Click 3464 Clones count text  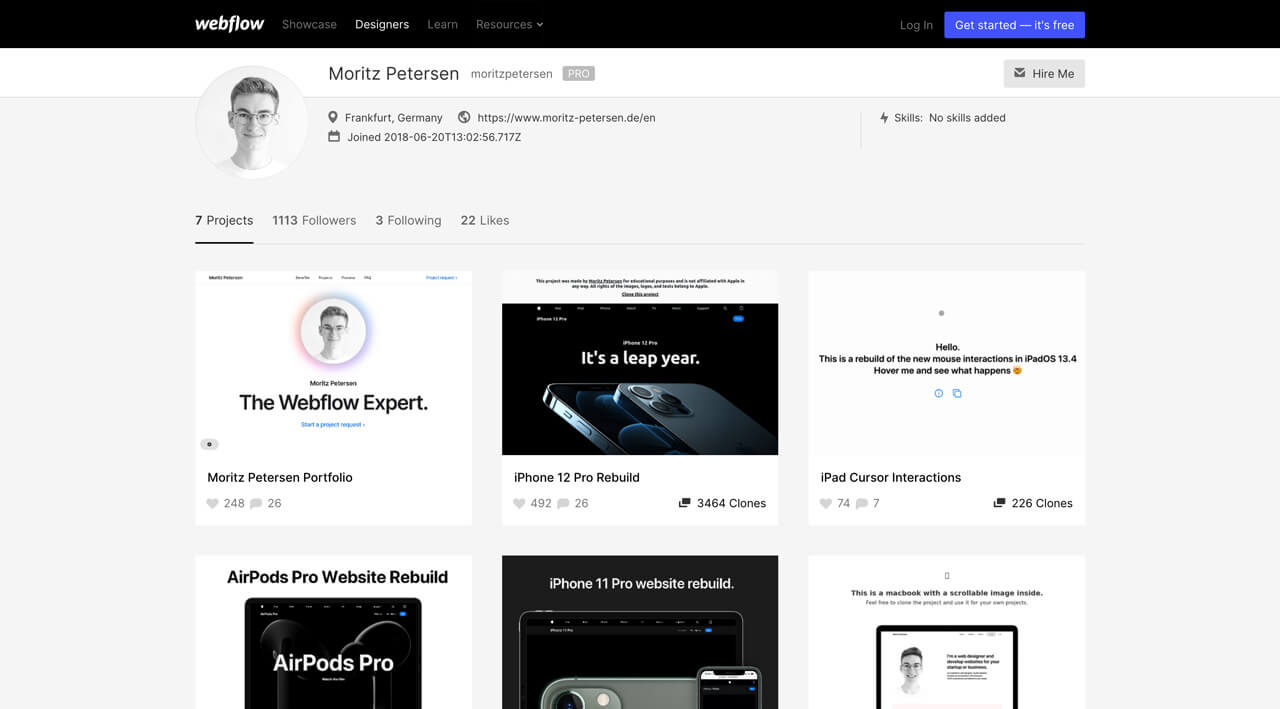tap(731, 503)
